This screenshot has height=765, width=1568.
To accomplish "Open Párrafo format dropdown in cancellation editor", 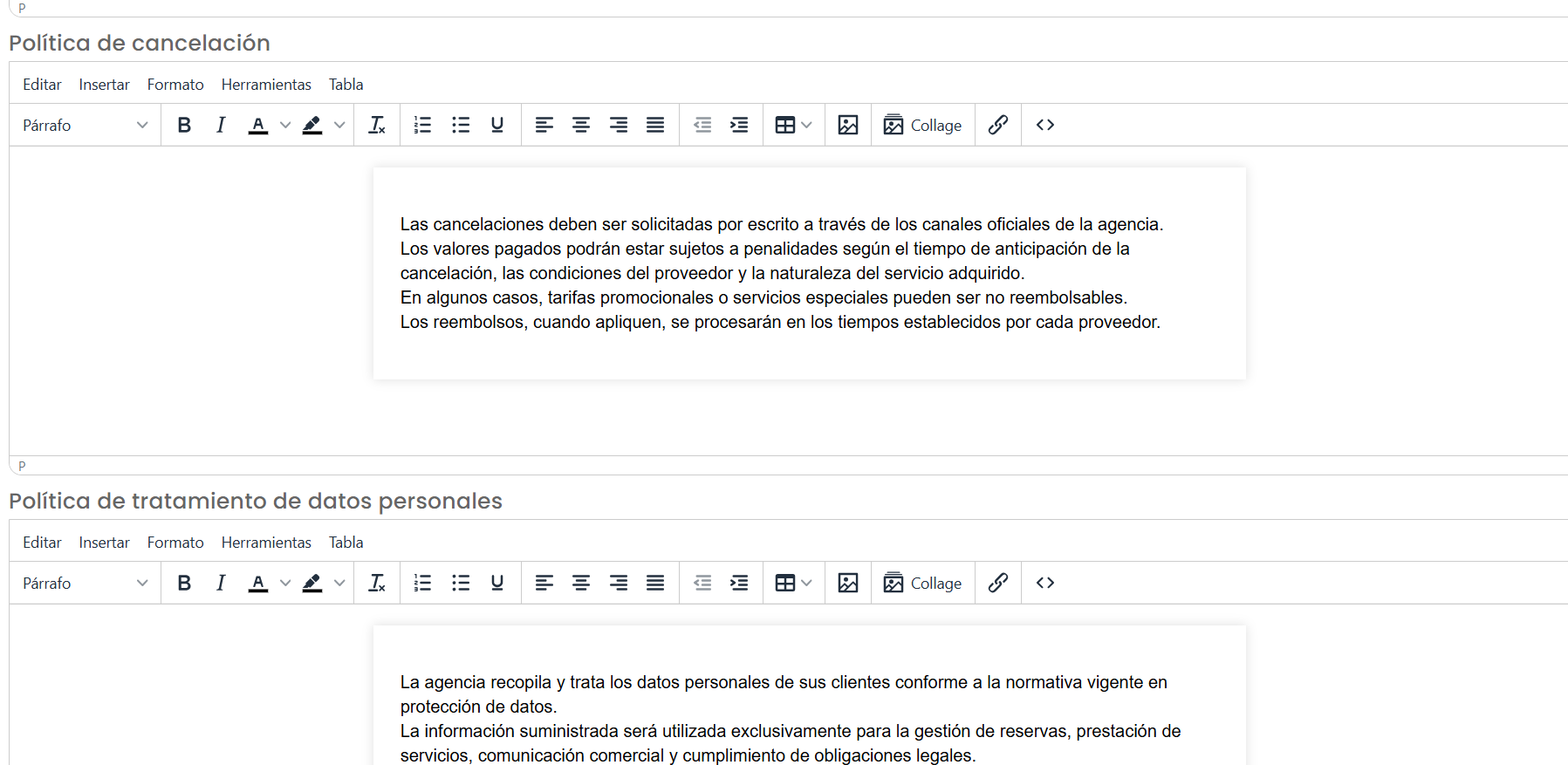I will (86, 125).
